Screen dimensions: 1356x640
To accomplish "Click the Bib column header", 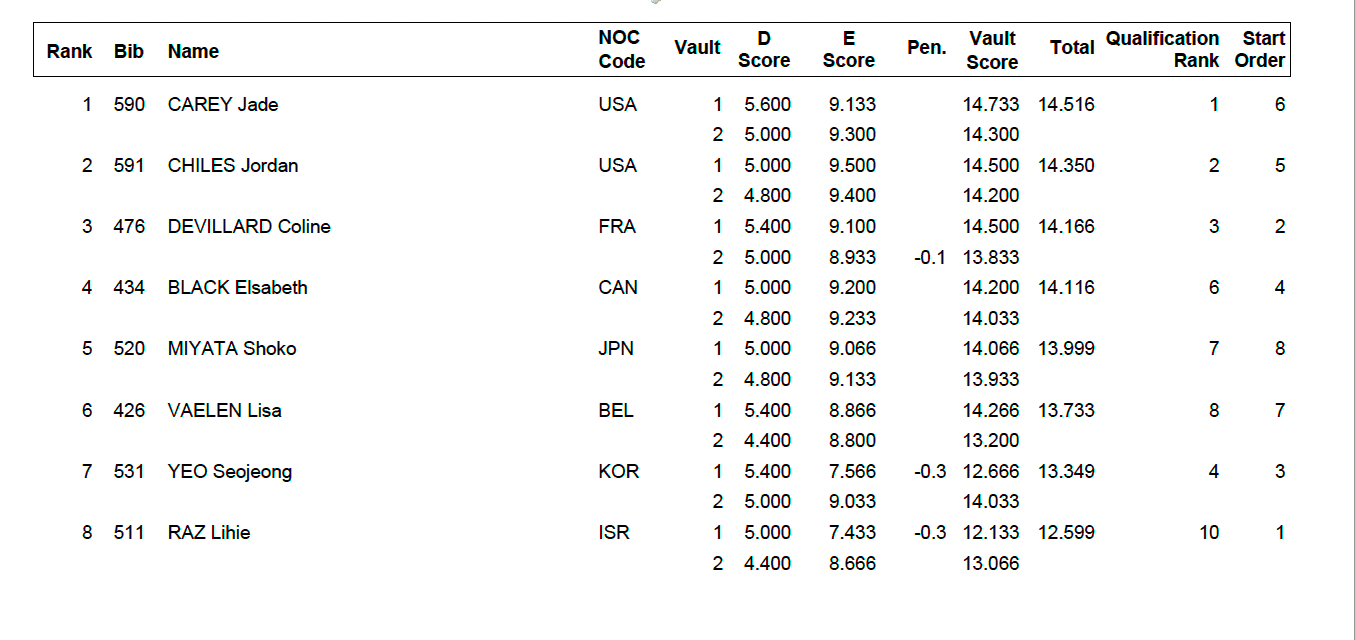I will (x=128, y=51).
